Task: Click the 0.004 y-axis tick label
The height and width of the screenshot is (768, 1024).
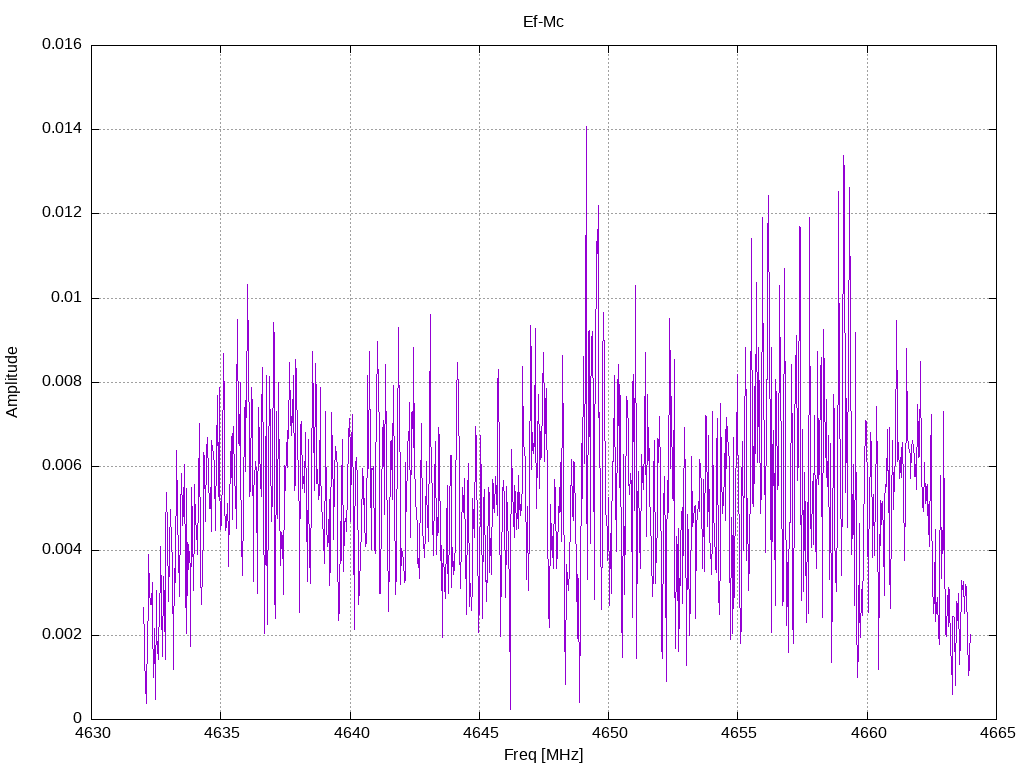Action: (x=62, y=550)
